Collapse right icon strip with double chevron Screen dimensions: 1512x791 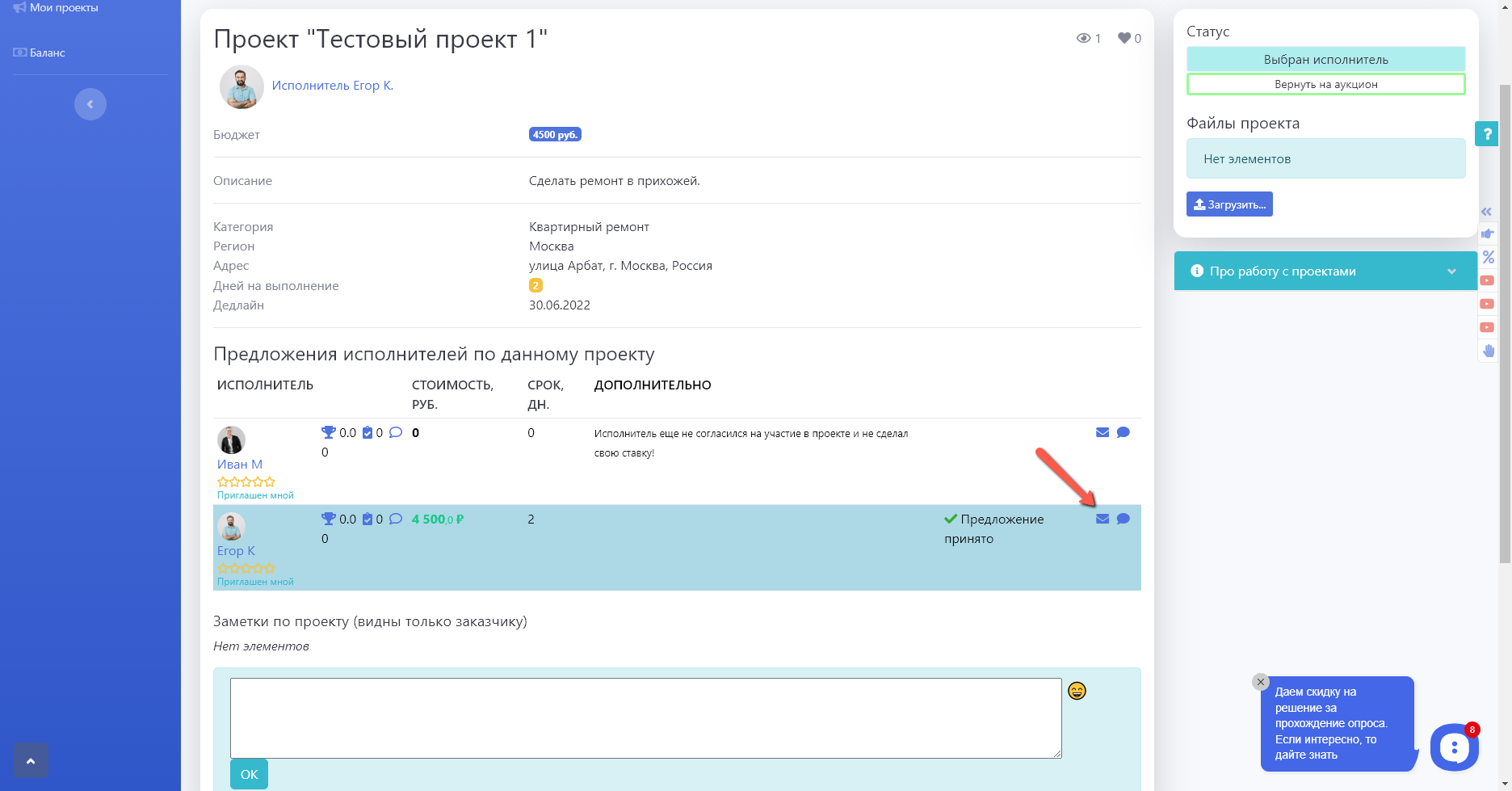point(1486,212)
